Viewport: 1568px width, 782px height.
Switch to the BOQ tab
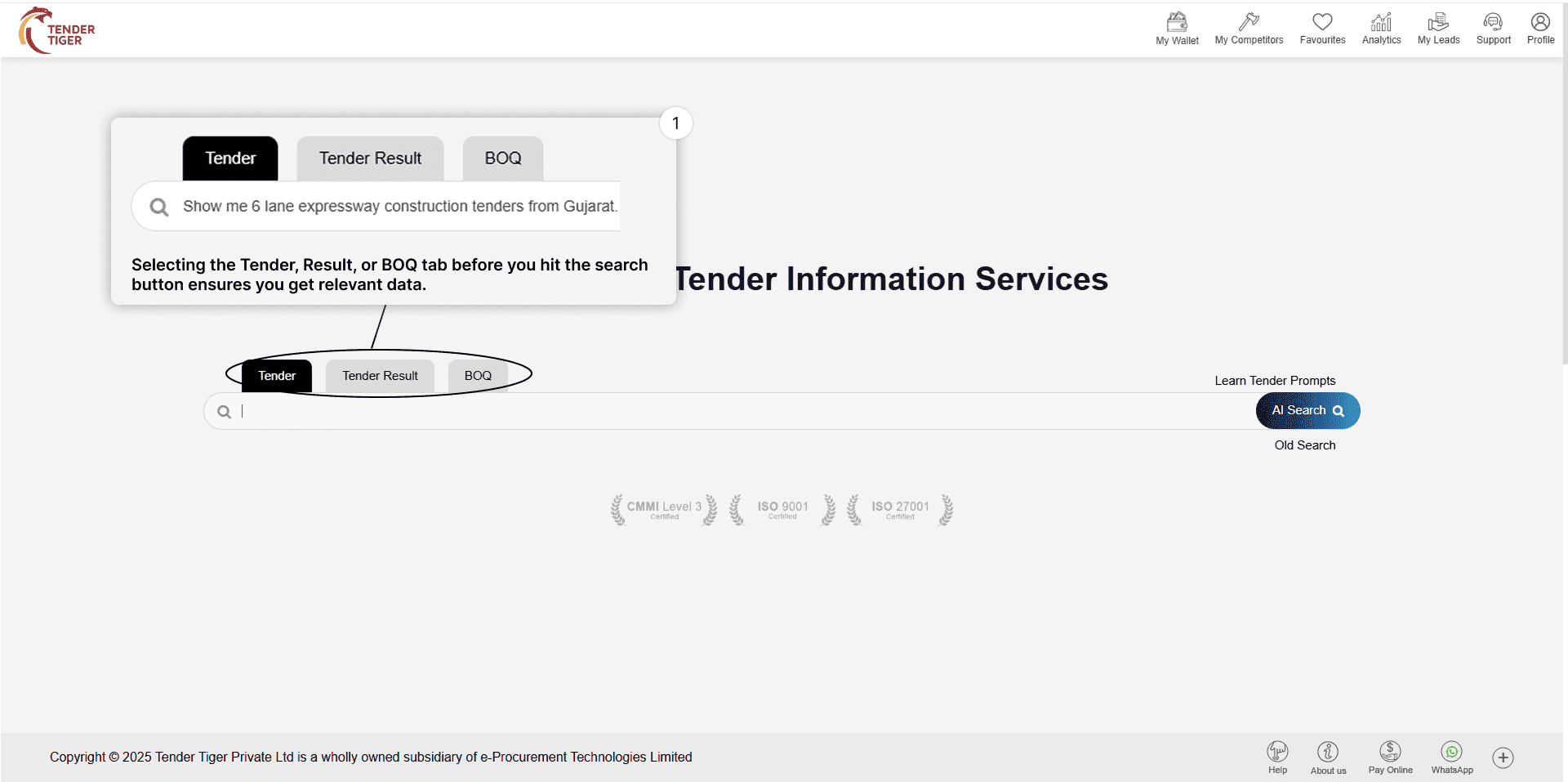pyautogui.click(x=478, y=376)
